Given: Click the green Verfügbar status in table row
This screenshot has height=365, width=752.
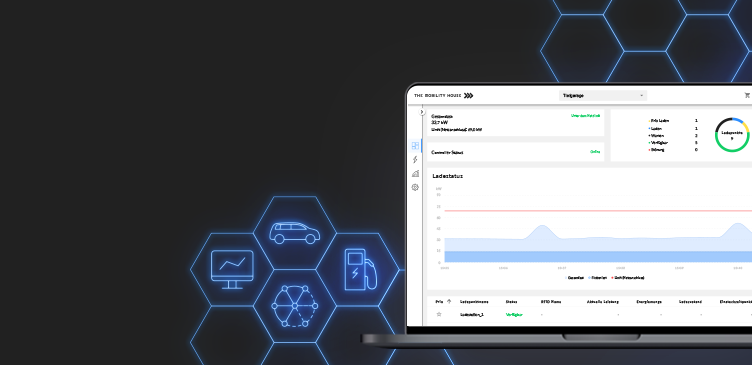Looking at the screenshot, I should pos(514,315).
